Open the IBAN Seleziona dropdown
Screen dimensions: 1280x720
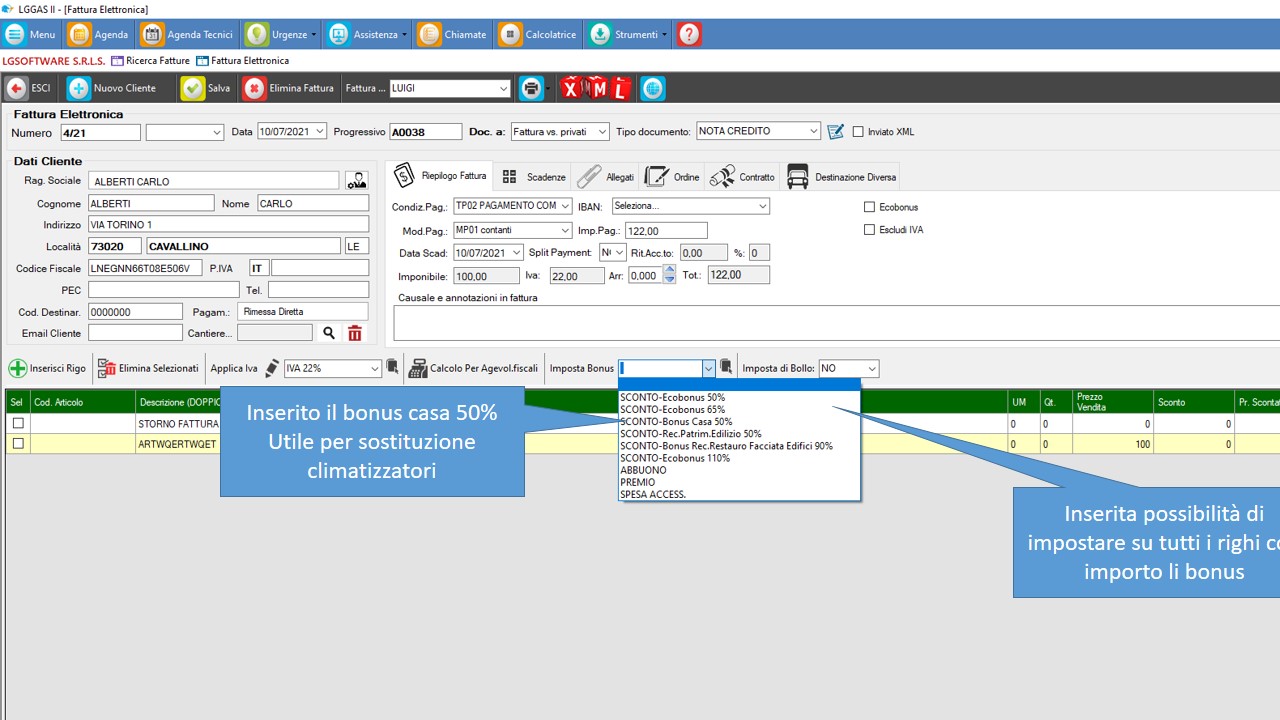click(x=762, y=206)
